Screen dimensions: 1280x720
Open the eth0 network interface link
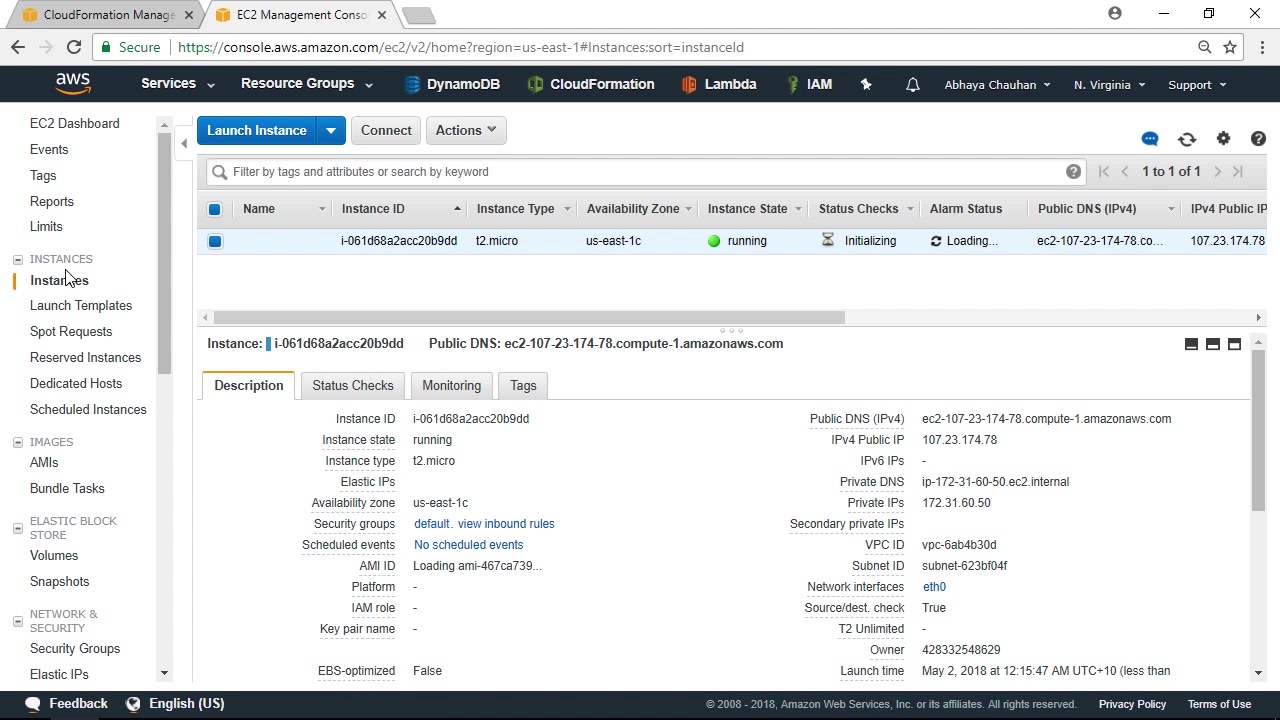[x=934, y=587]
